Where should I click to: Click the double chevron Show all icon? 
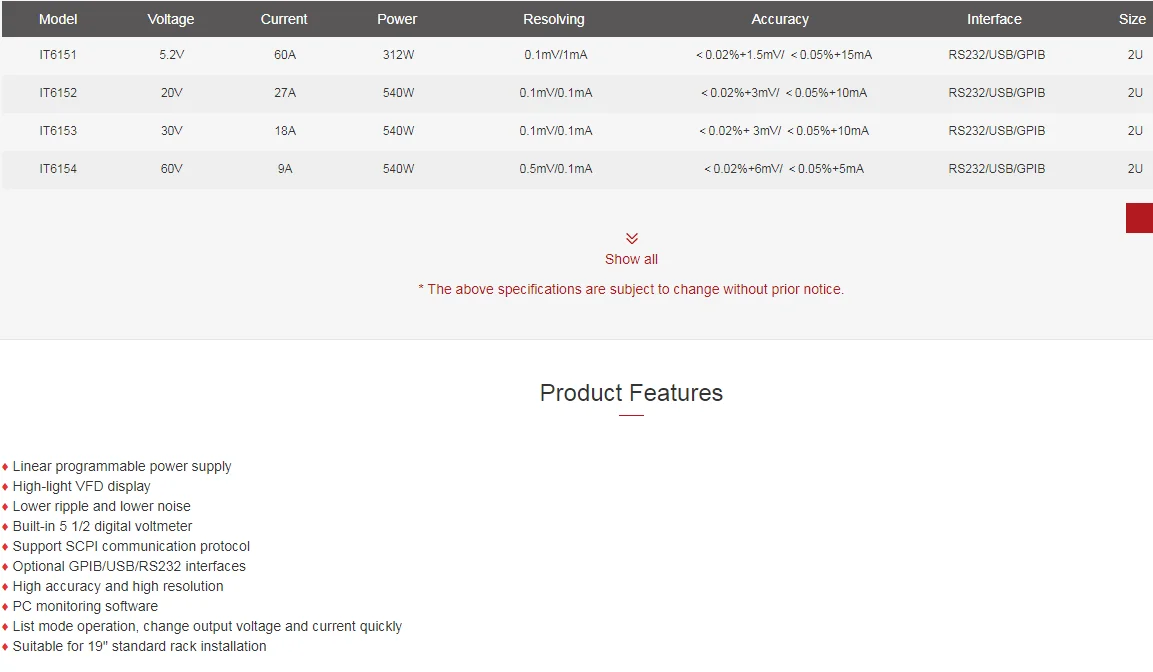(632, 238)
